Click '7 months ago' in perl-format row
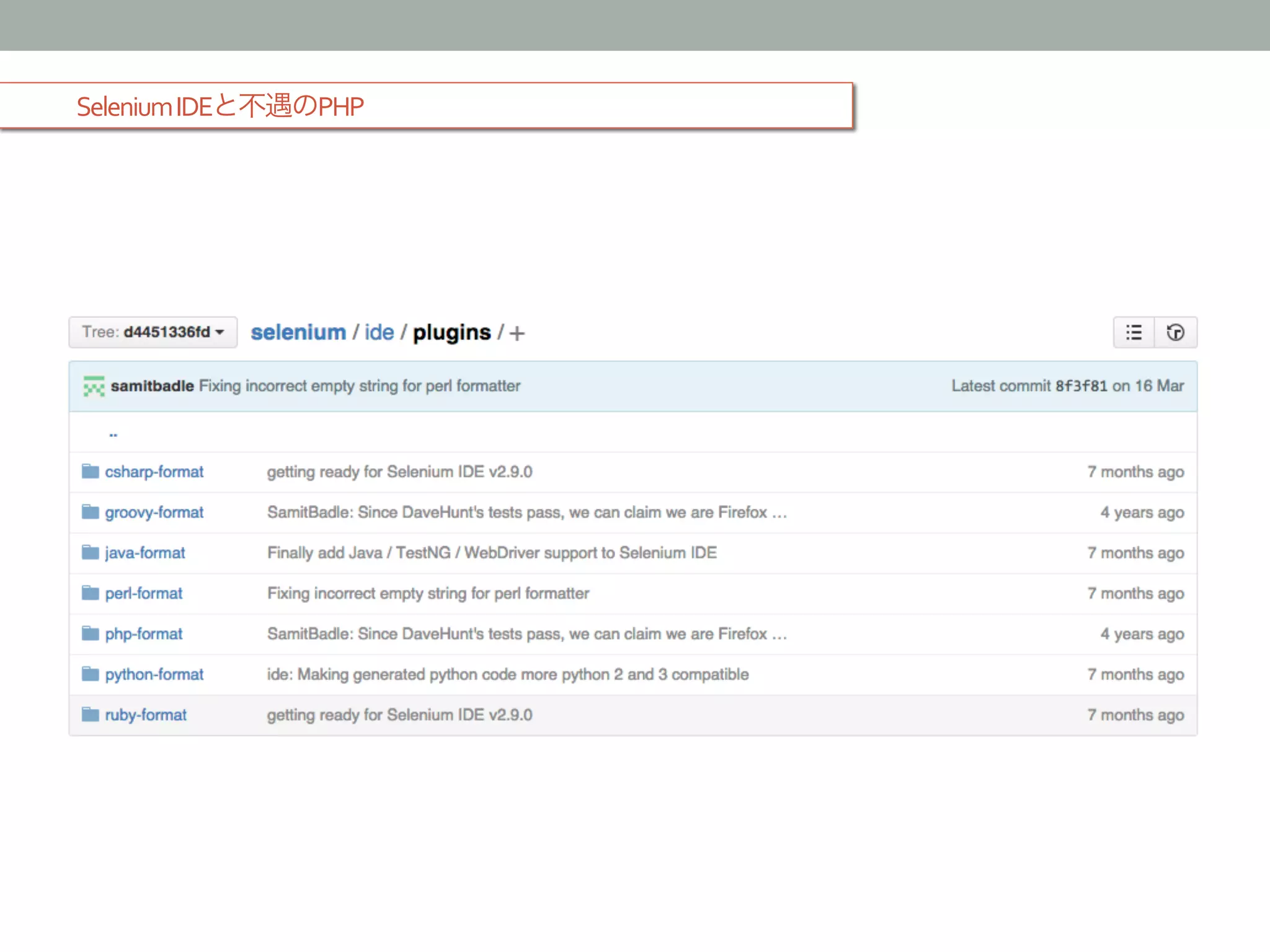The image size is (1270, 952). 1135,593
